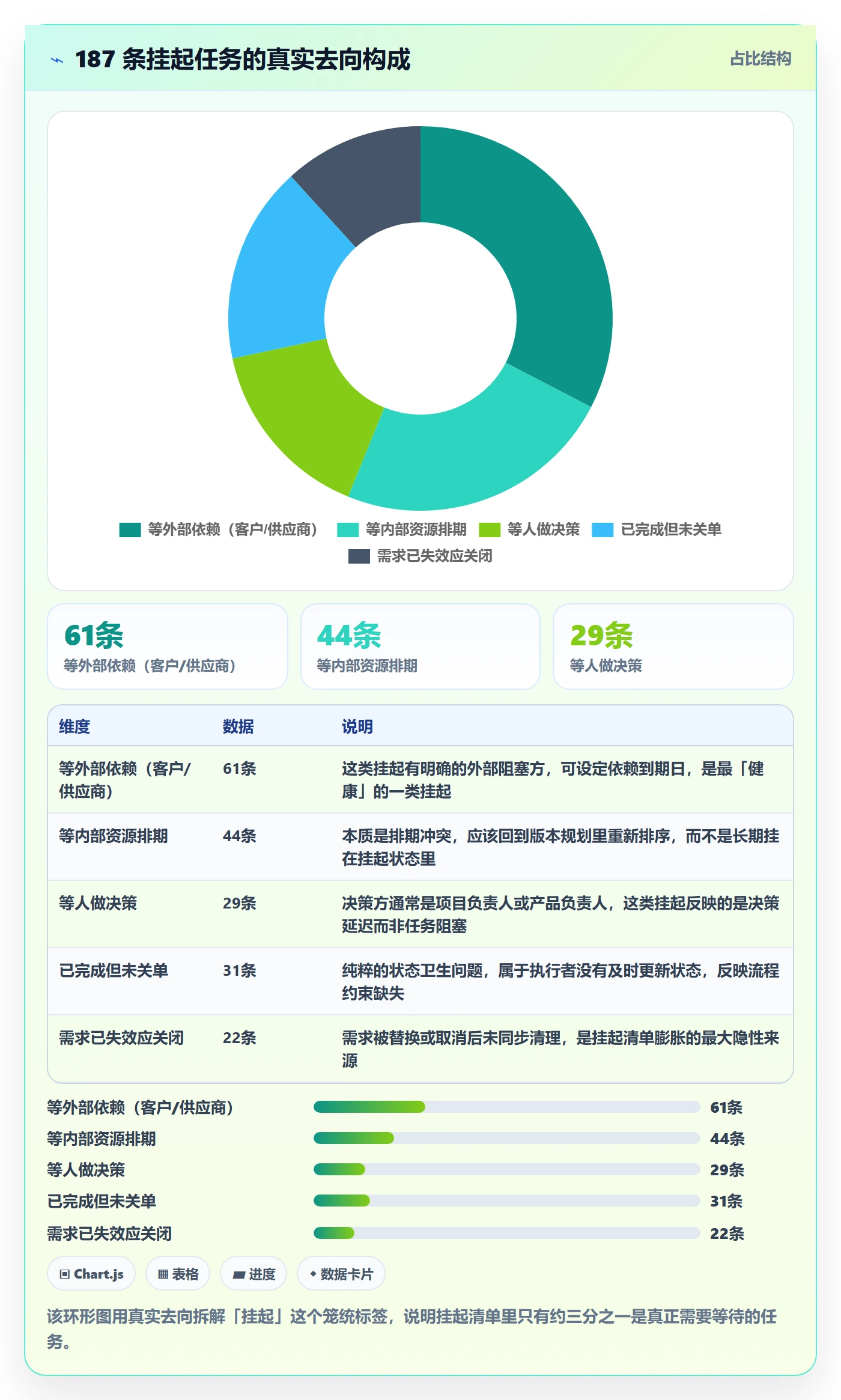Select the Chart.js tag
This screenshot has height=1400, width=841.
coord(91,1274)
